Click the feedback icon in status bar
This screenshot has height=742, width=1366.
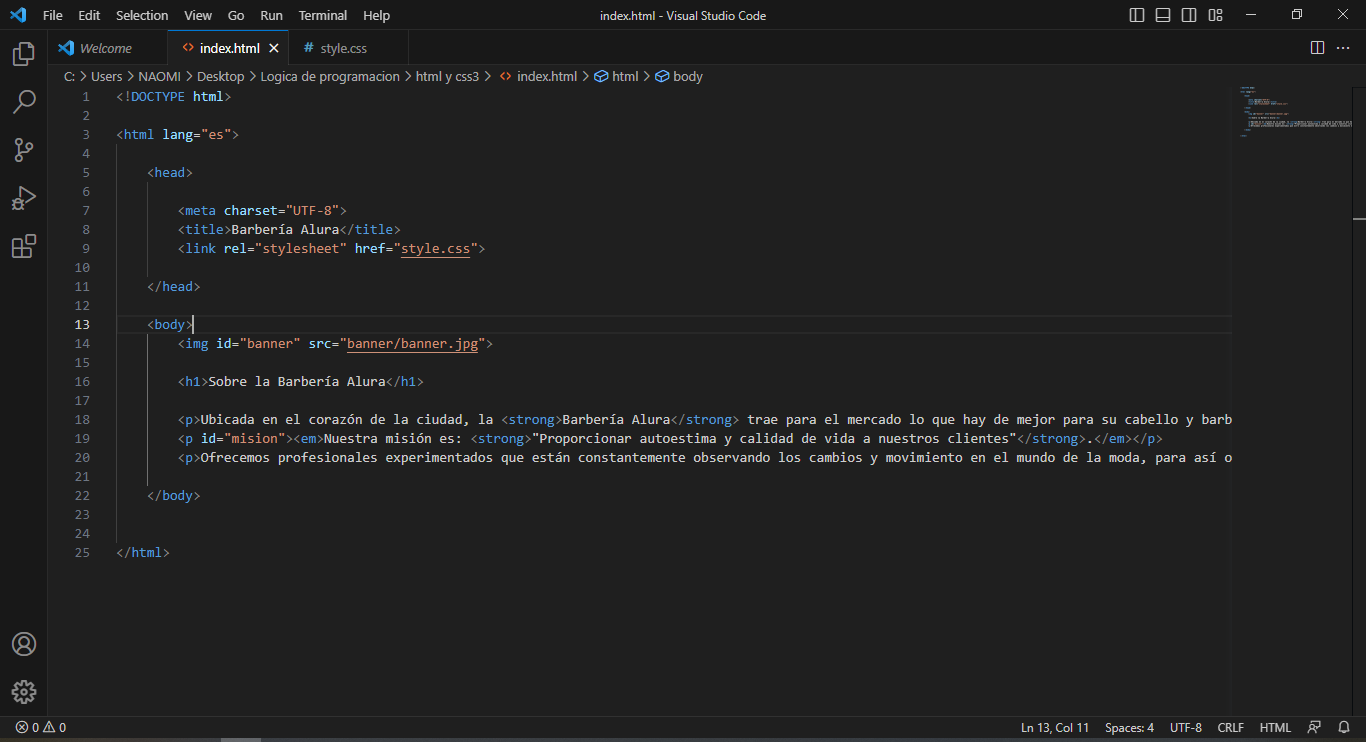(1314, 728)
